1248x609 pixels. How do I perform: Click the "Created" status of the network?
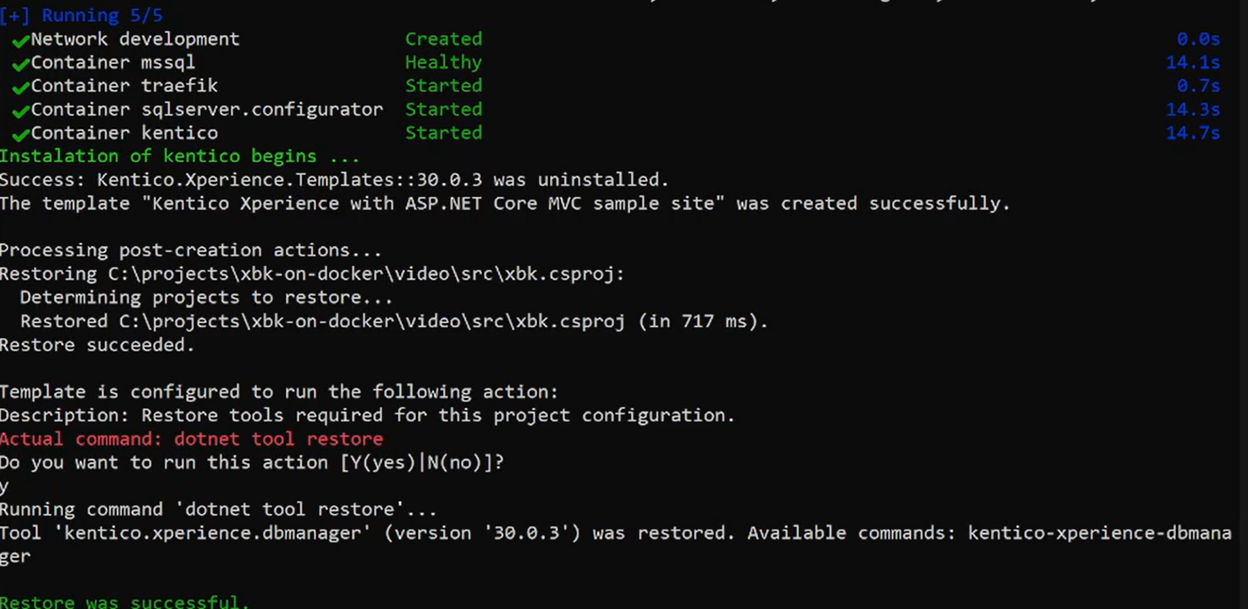[x=443, y=39]
